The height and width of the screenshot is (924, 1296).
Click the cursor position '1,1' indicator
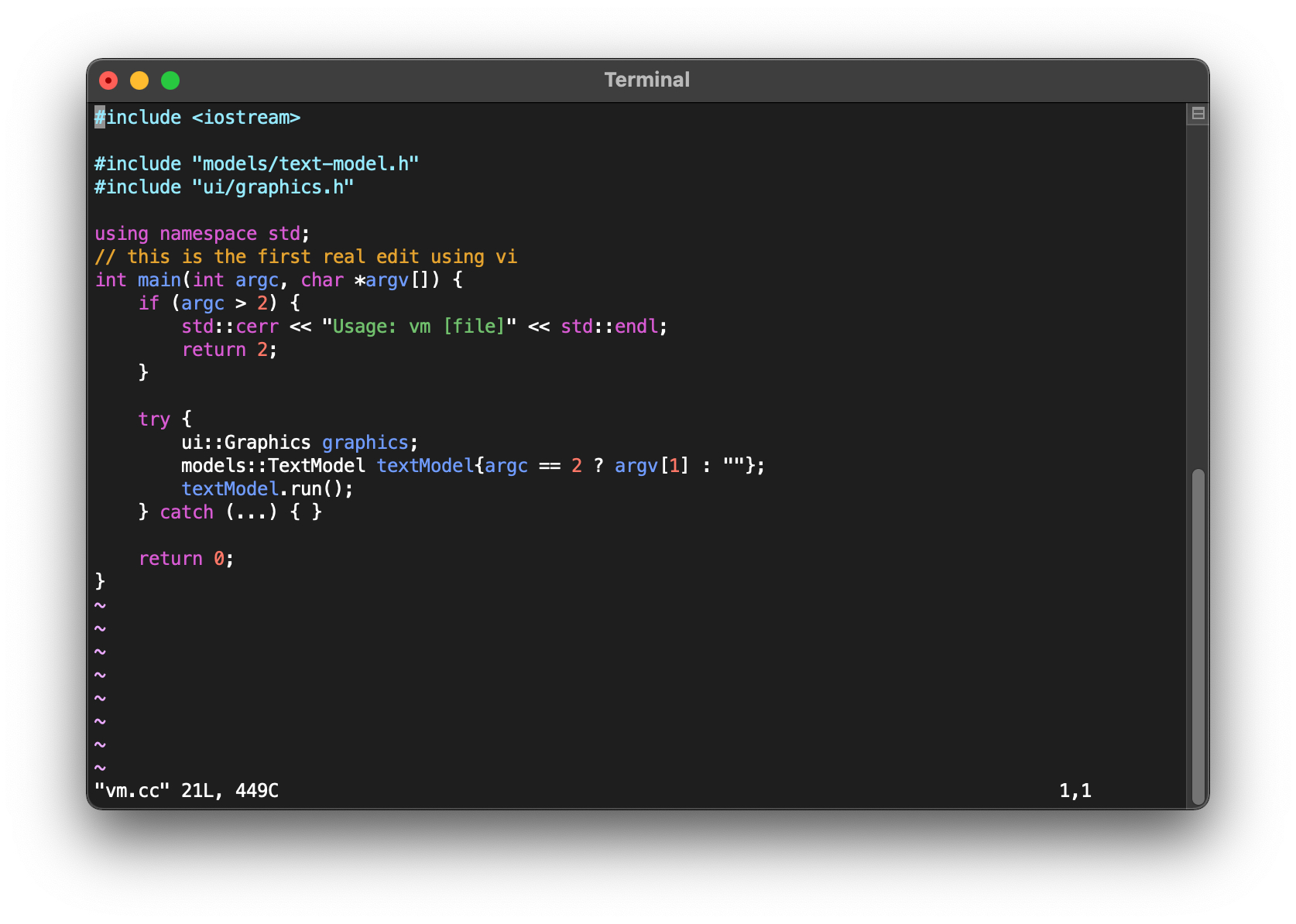1075,791
